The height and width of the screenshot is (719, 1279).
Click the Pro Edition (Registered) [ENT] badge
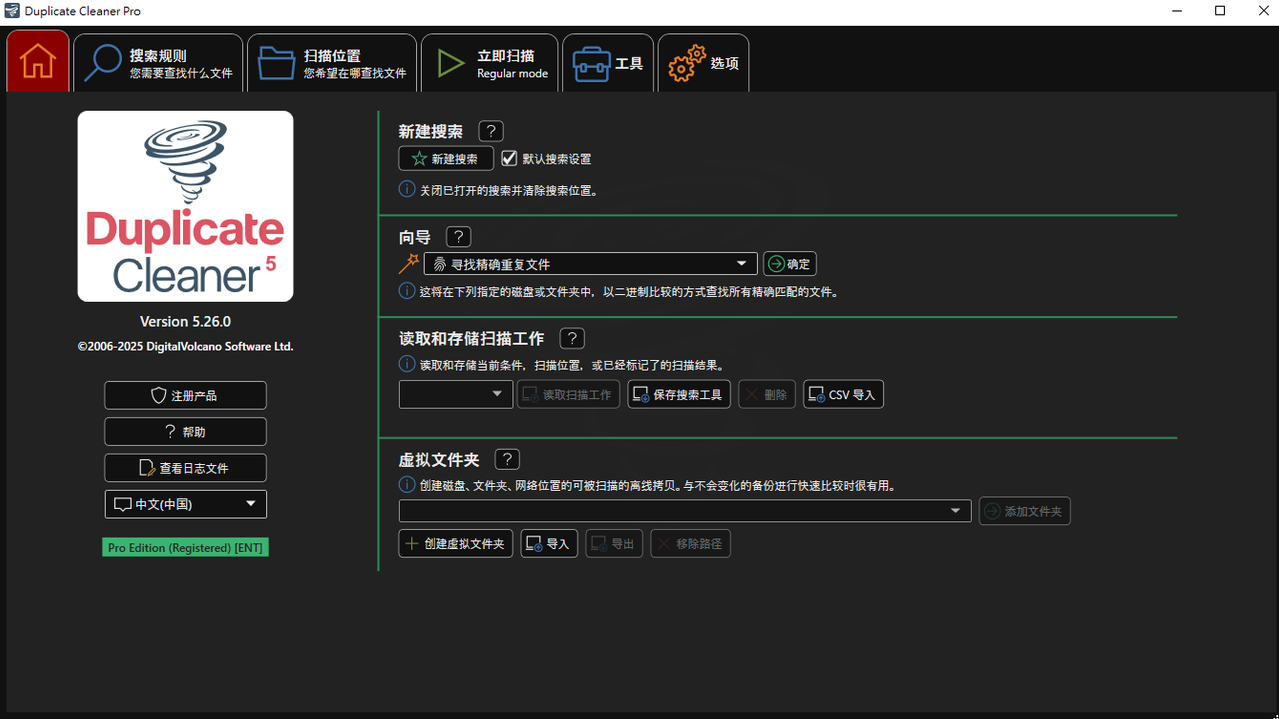tap(185, 548)
